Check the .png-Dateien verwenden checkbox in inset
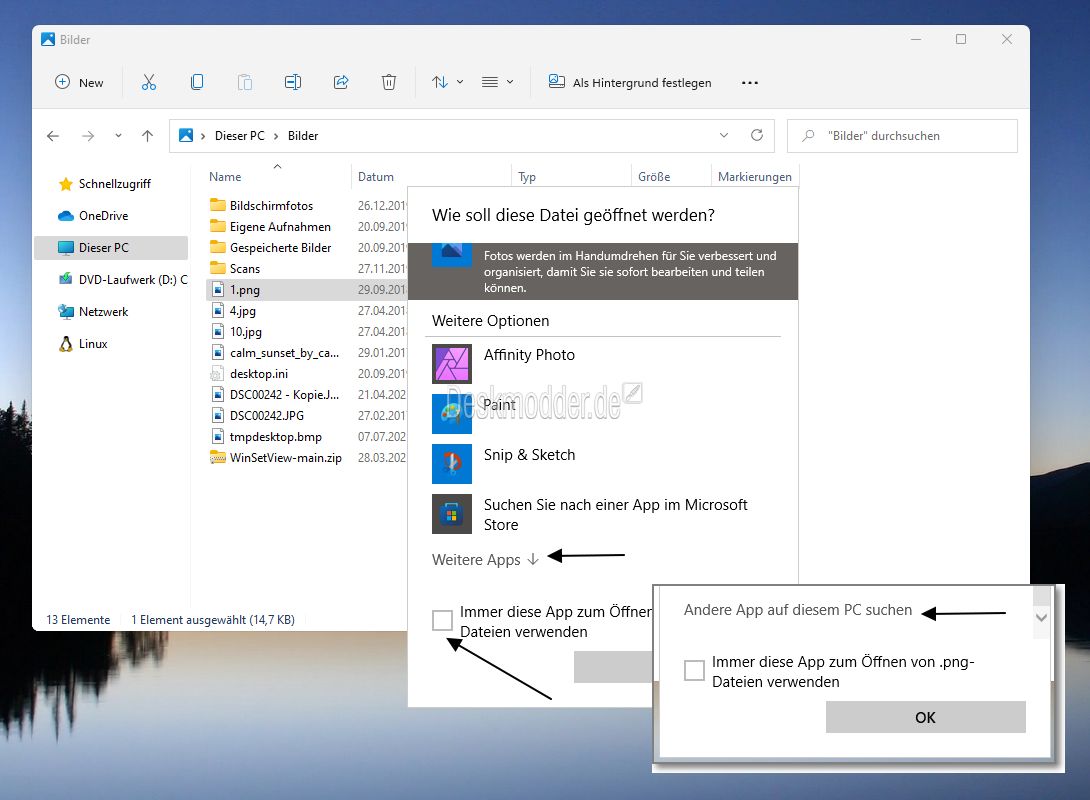Viewport: 1090px width, 800px height. [694, 670]
